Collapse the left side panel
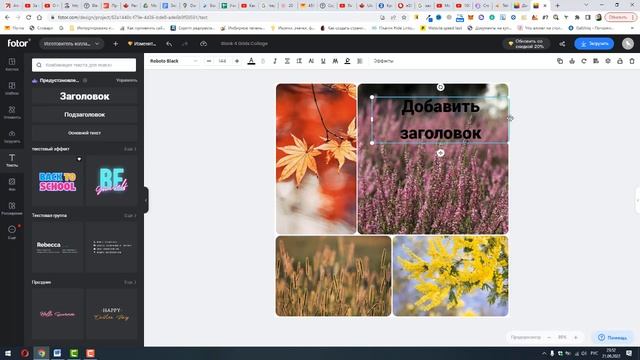The height and width of the screenshot is (360, 640). [146, 200]
